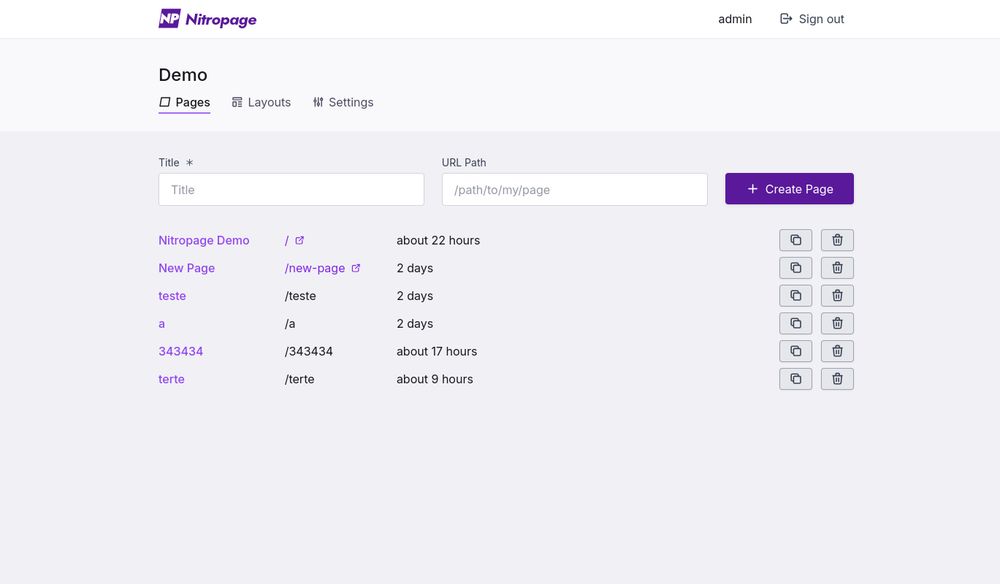Select the /343434 path text
The image size is (1000, 584).
309,351
